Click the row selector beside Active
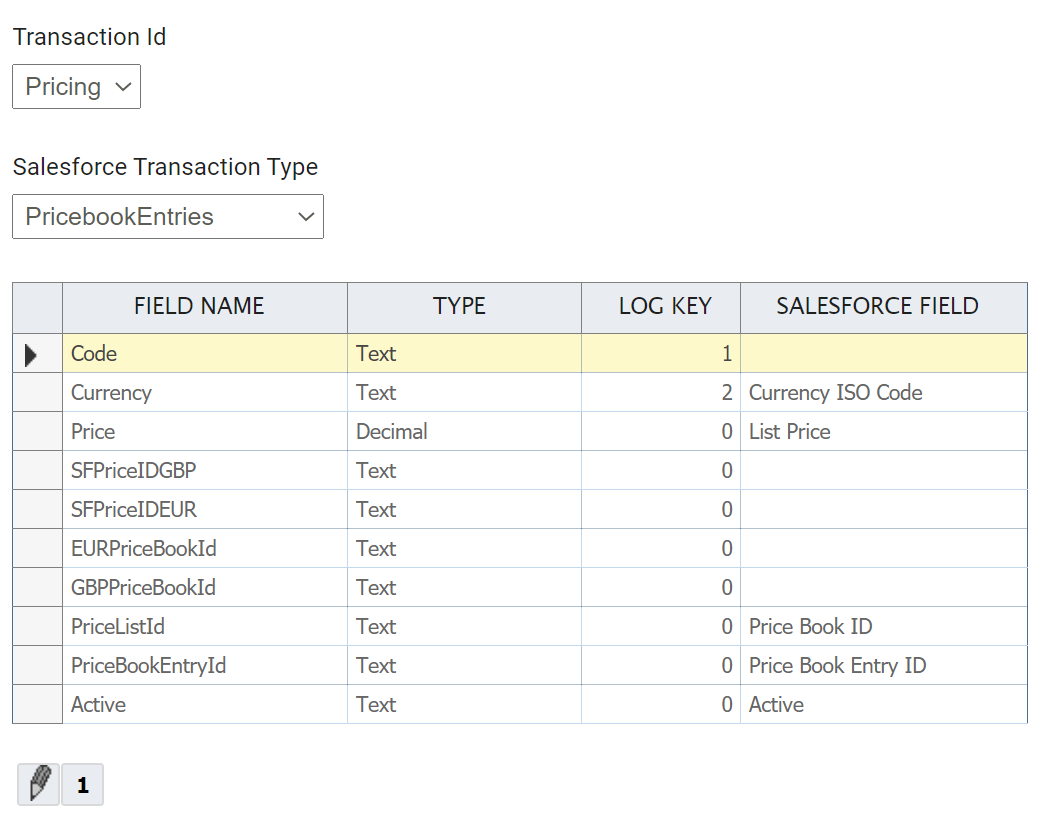This screenshot has height=826, width=1047. click(37, 705)
